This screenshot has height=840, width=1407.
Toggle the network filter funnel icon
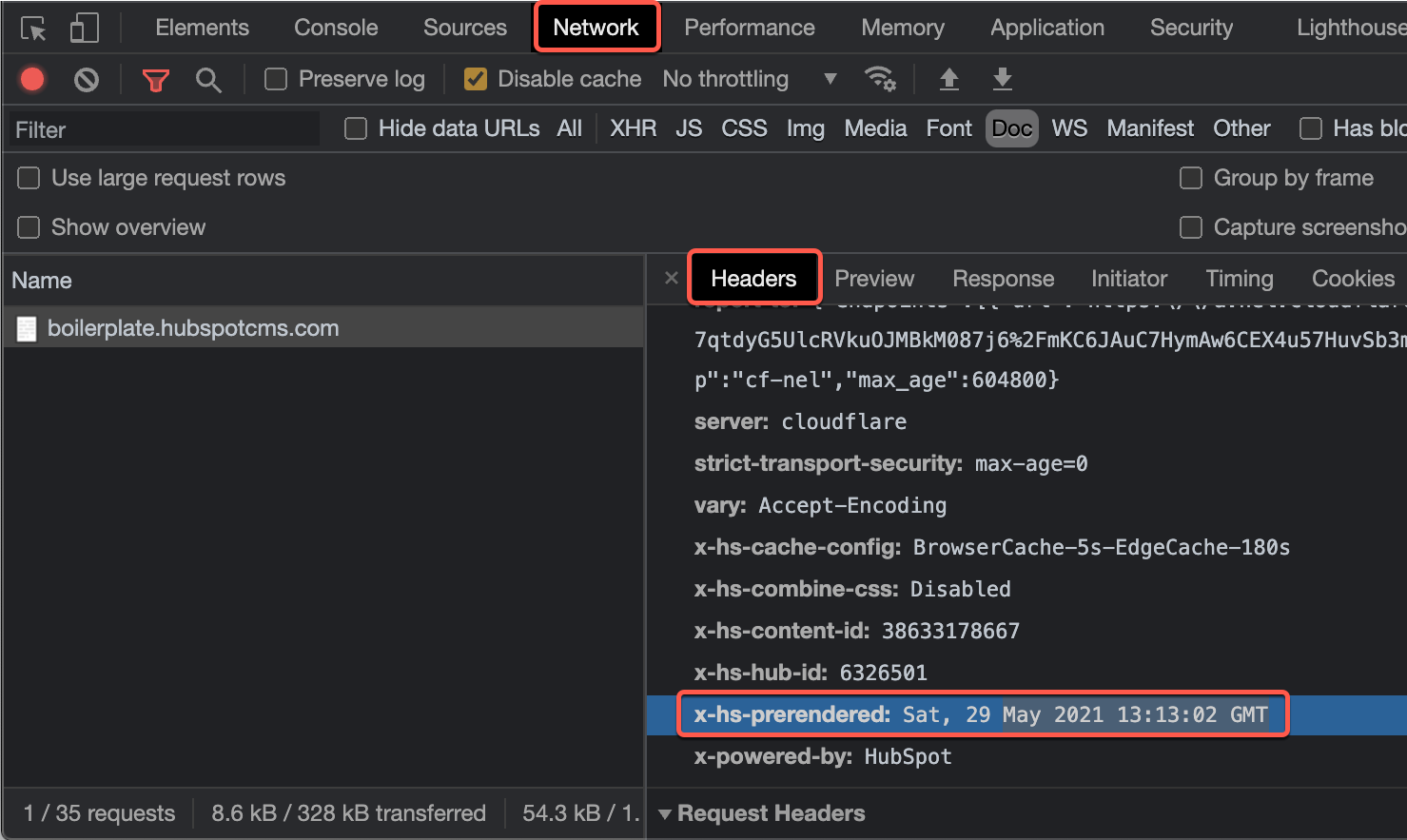(155, 80)
